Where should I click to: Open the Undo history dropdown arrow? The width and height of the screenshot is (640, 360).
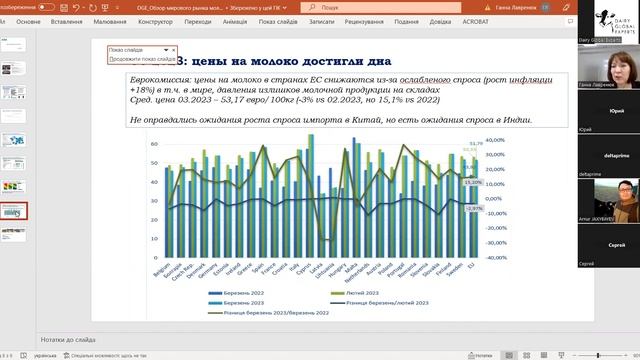pyautogui.click(x=83, y=7)
